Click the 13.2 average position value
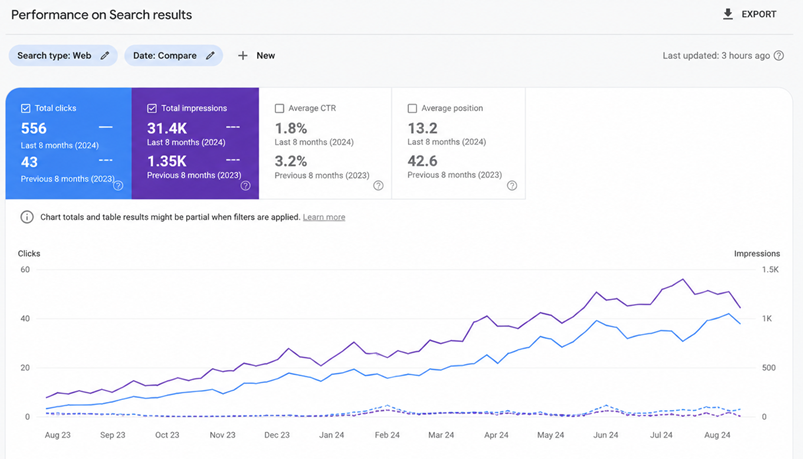Viewport: 803px width, 459px height. (x=422, y=128)
